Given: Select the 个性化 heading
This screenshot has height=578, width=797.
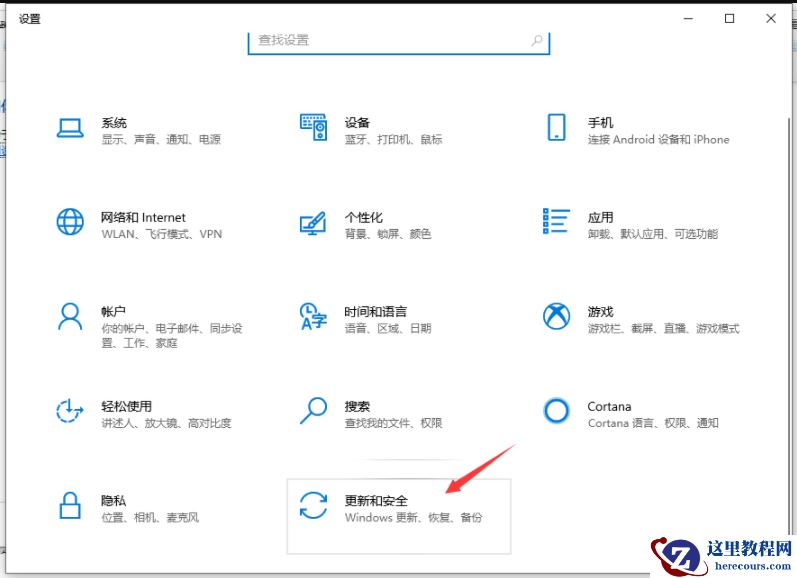Looking at the screenshot, I should (363, 218).
